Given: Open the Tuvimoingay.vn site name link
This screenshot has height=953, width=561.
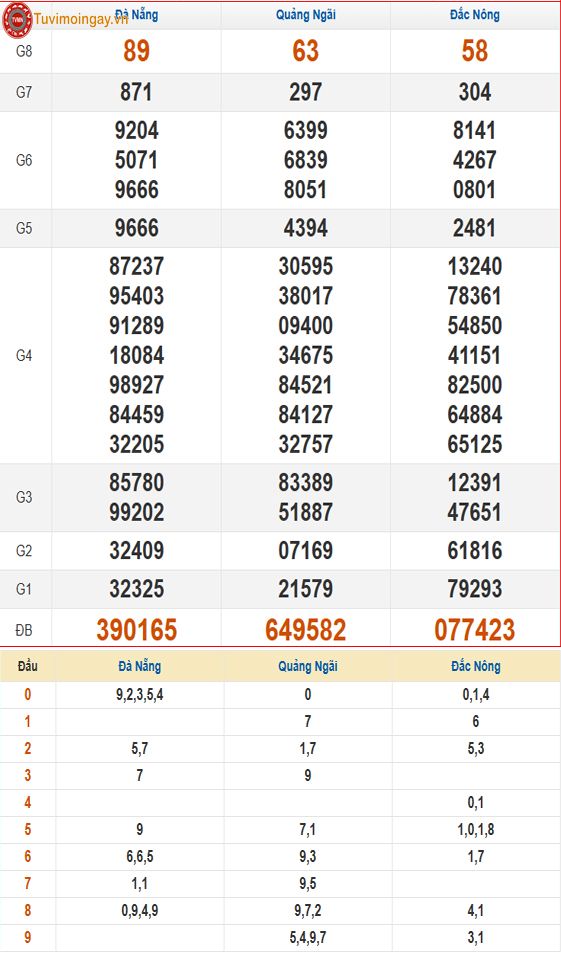Looking at the screenshot, I should [81, 19].
